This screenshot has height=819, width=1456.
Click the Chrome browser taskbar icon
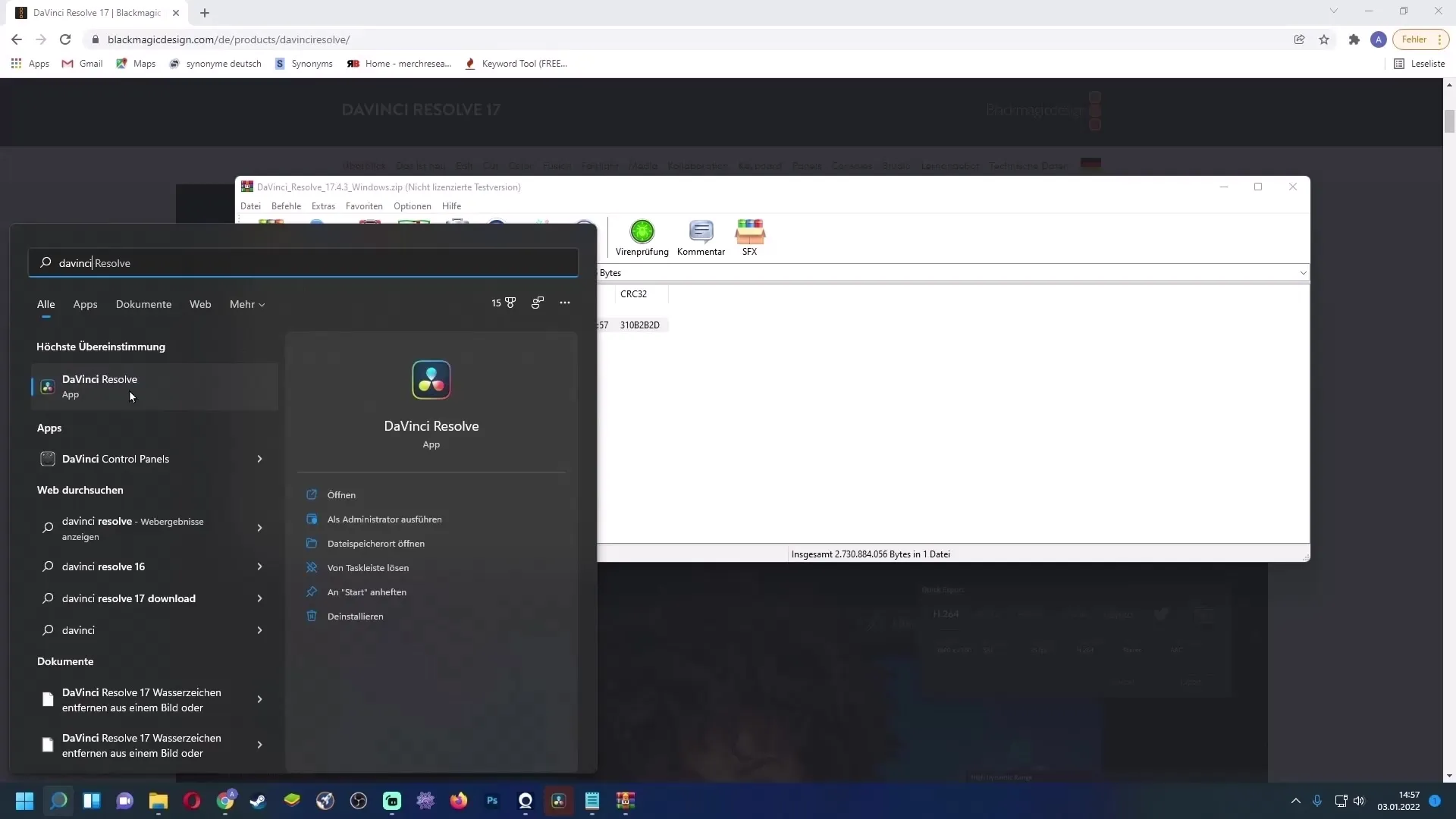(225, 800)
